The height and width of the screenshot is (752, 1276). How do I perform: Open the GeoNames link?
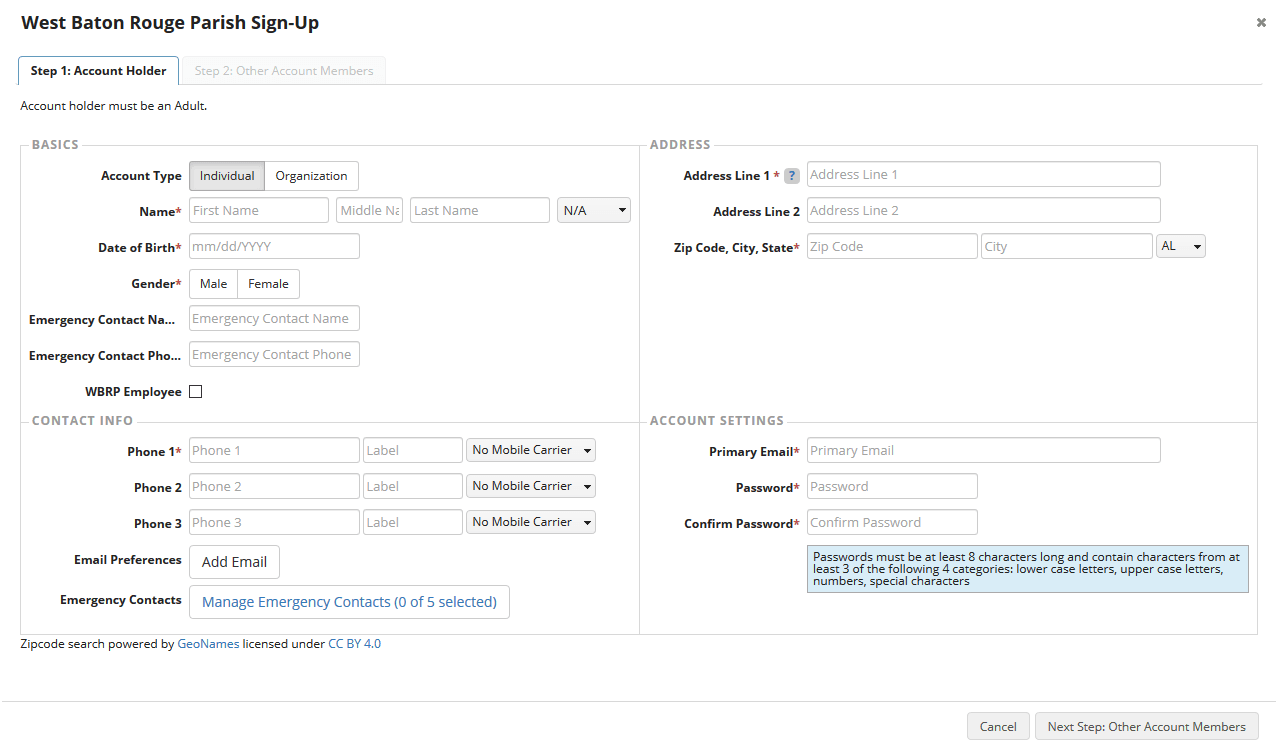tap(208, 644)
